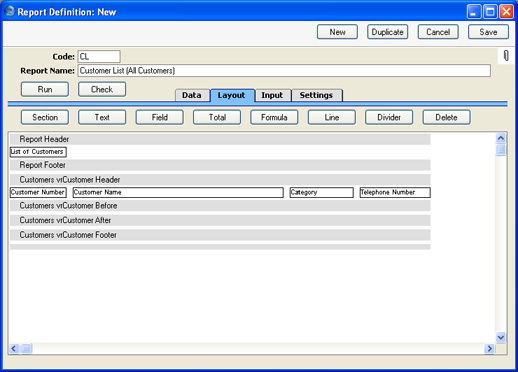Add a Formula to the layout
The height and width of the screenshot is (372, 518).
[274, 117]
